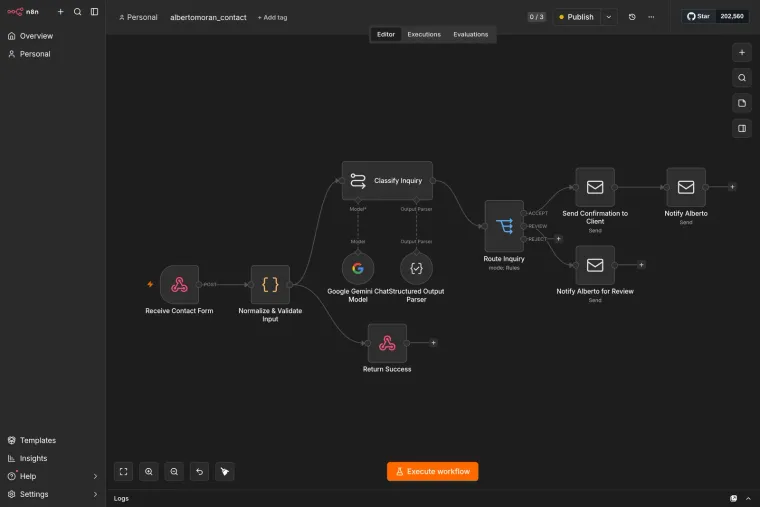Click the zoom in icon

[x=149, y=472]
